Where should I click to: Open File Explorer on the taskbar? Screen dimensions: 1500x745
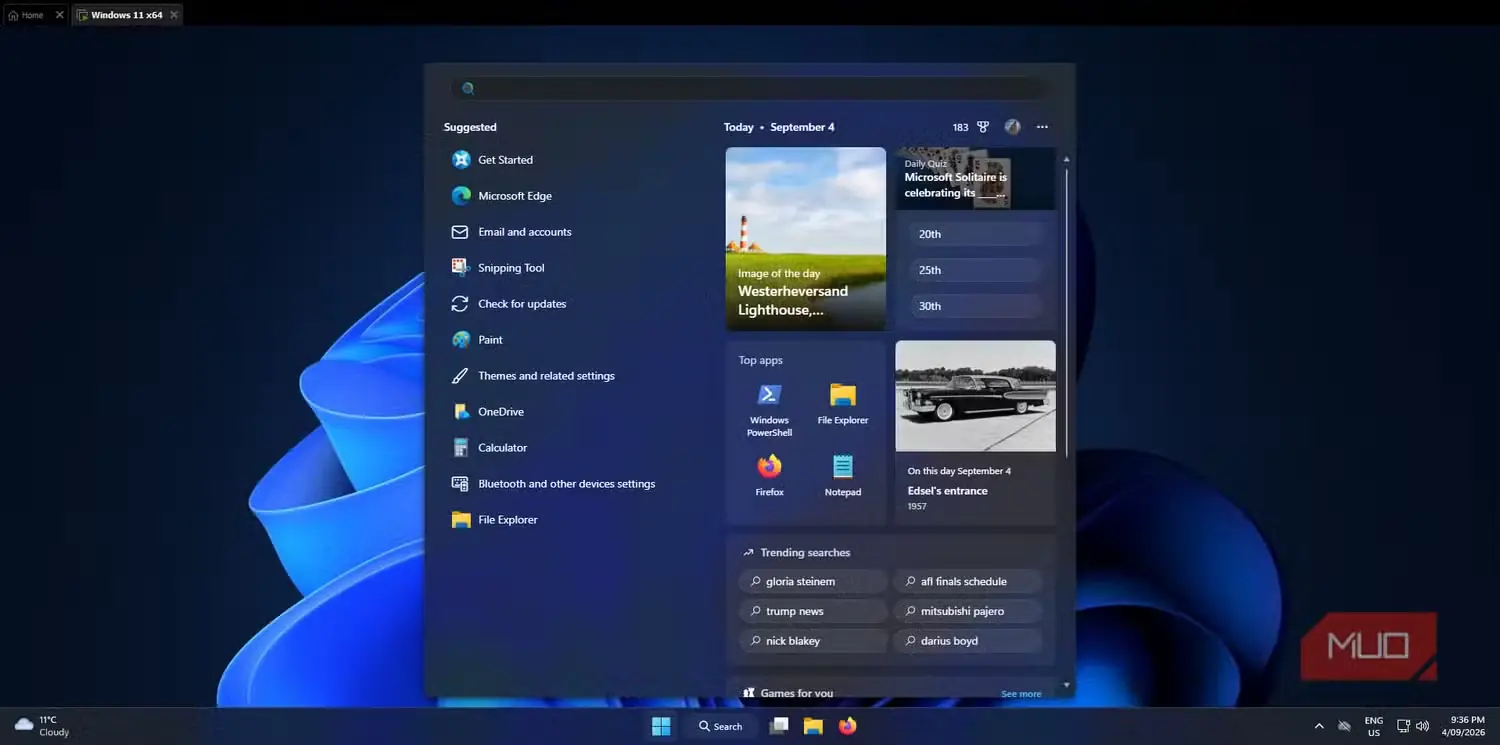[813, 726]
